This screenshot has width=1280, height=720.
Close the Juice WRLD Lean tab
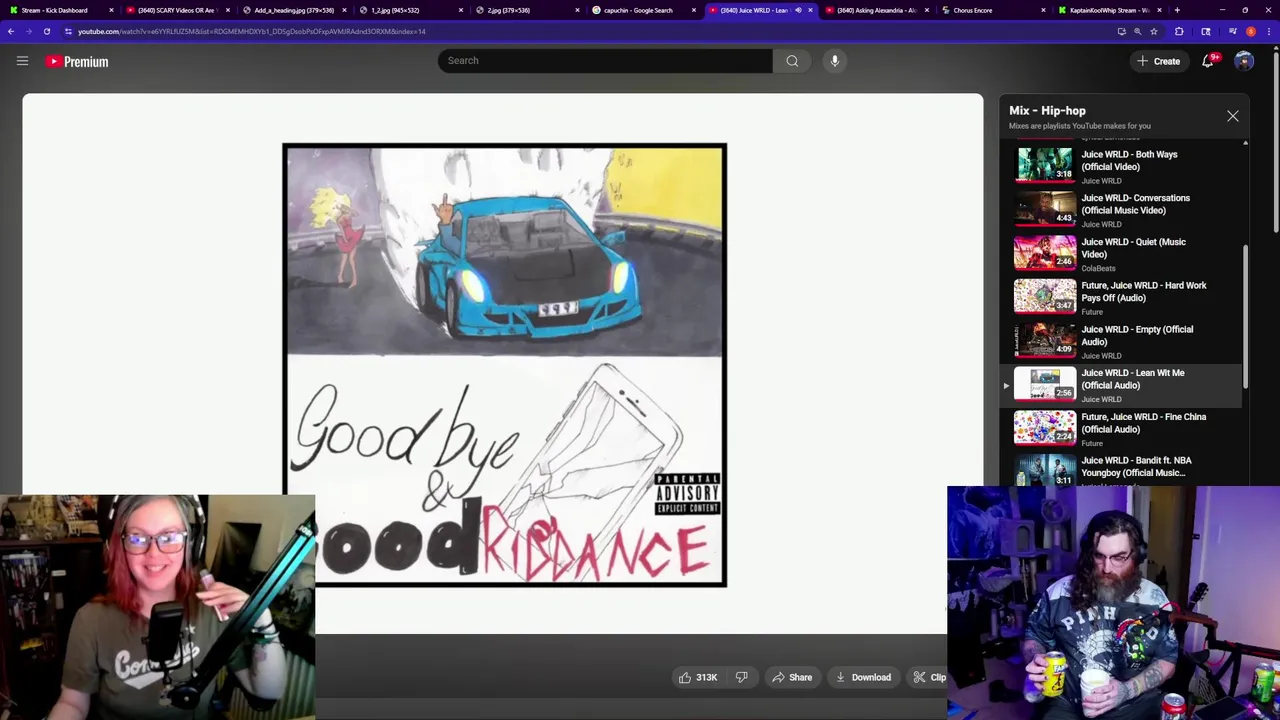810,10
